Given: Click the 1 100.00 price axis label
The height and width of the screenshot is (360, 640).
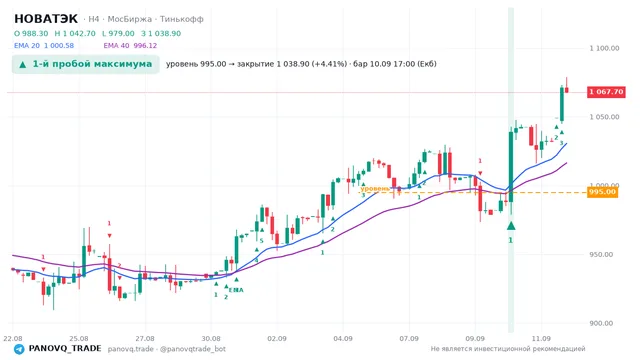Looking at the screenshot, I should [x=604, y=48].
